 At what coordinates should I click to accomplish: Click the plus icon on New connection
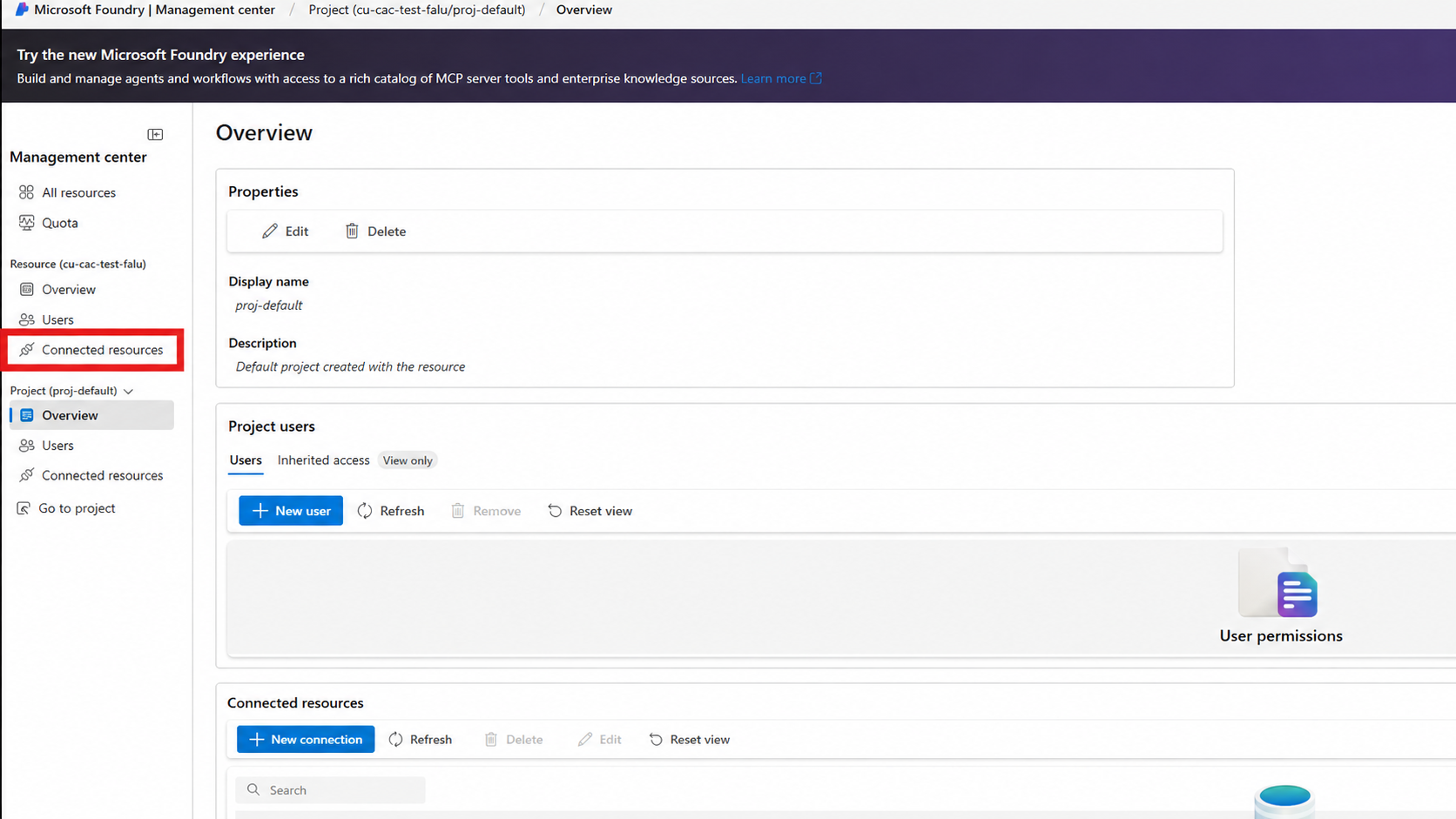point(257,740)
